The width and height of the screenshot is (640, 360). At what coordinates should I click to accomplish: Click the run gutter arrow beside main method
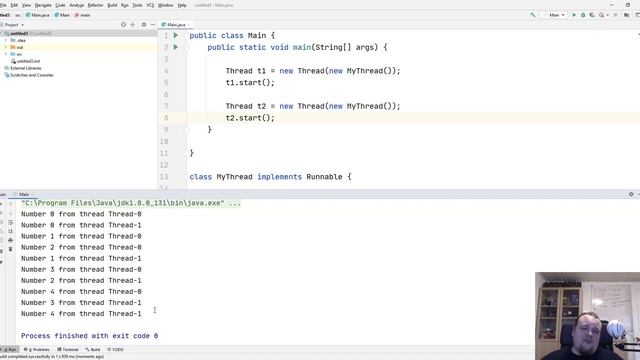[x=176, y=47]
